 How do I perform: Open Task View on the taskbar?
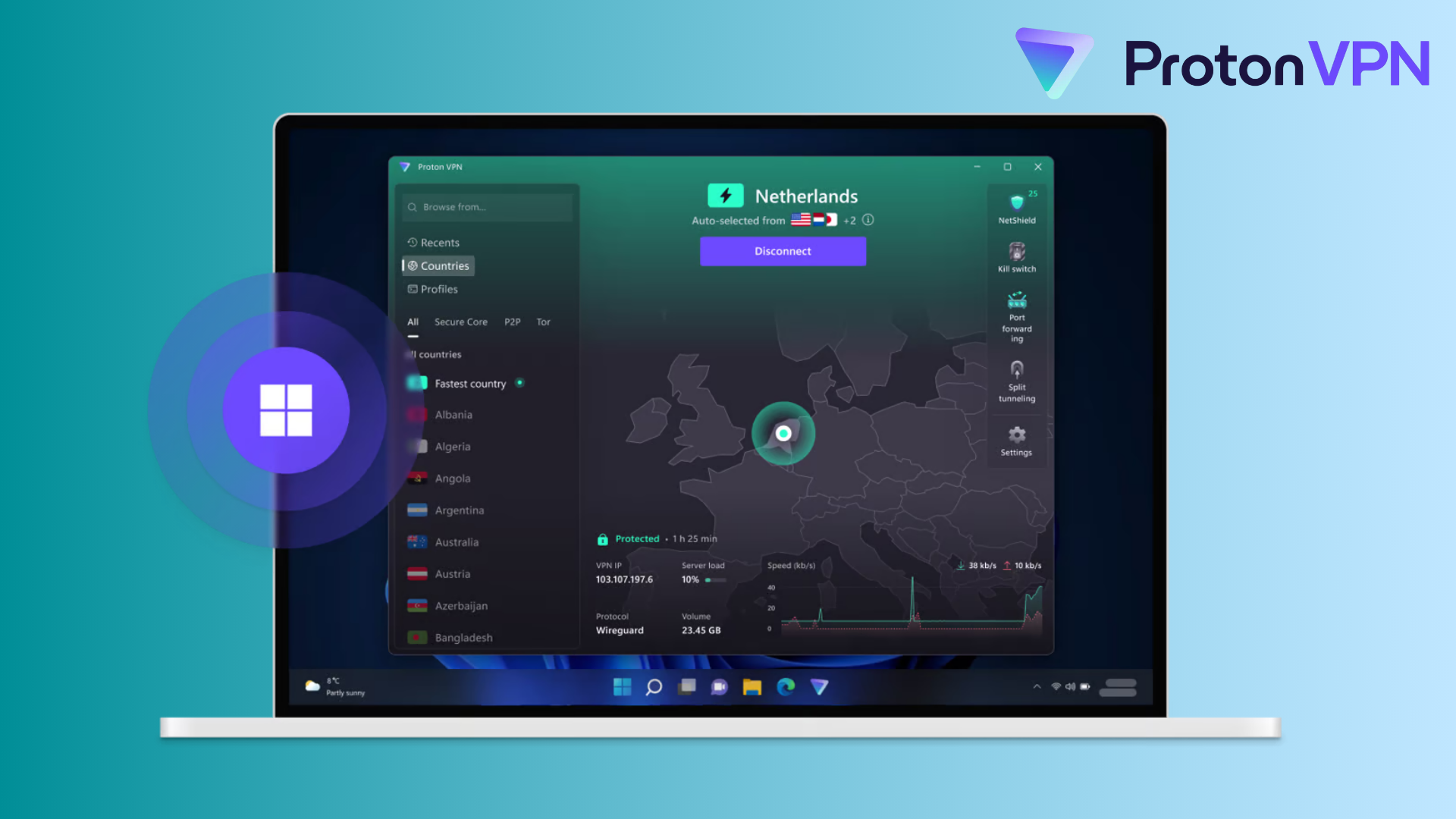[687, 687]
